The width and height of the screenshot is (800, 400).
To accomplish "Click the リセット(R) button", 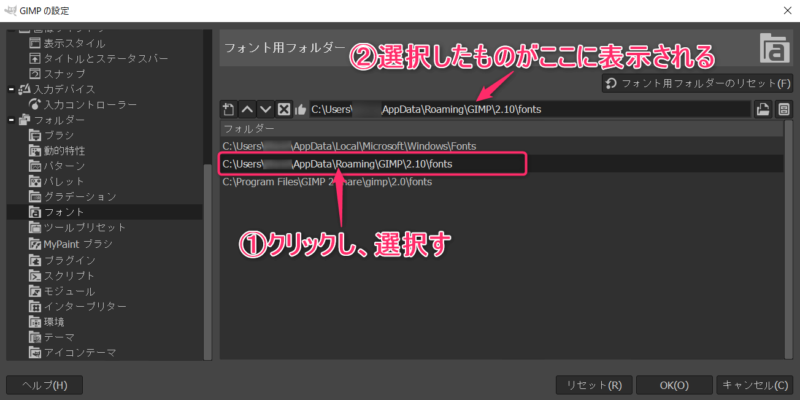I will pyautogui.click(x=594, y=385).
